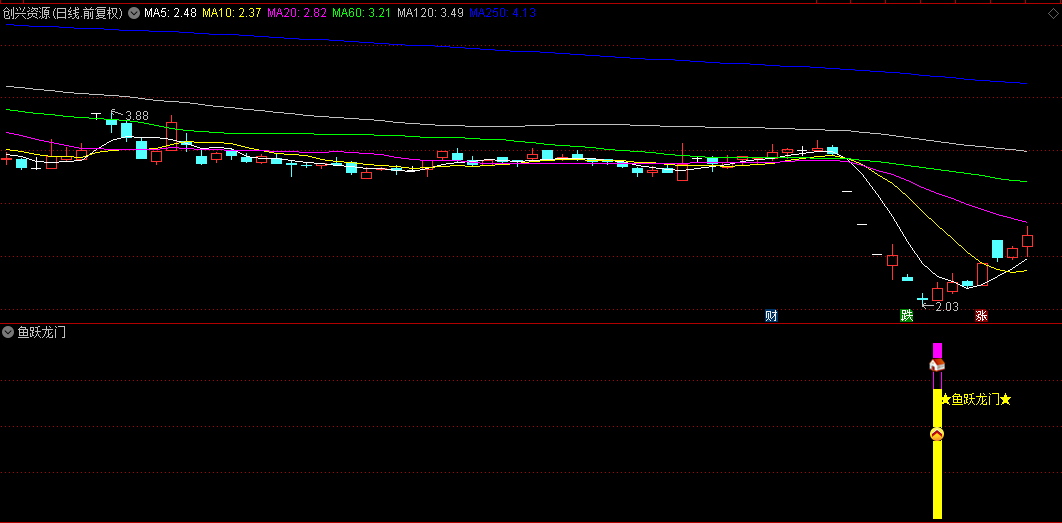Select the blue MA250 average label
This screenshot has height=523, width=1062.
503,13
